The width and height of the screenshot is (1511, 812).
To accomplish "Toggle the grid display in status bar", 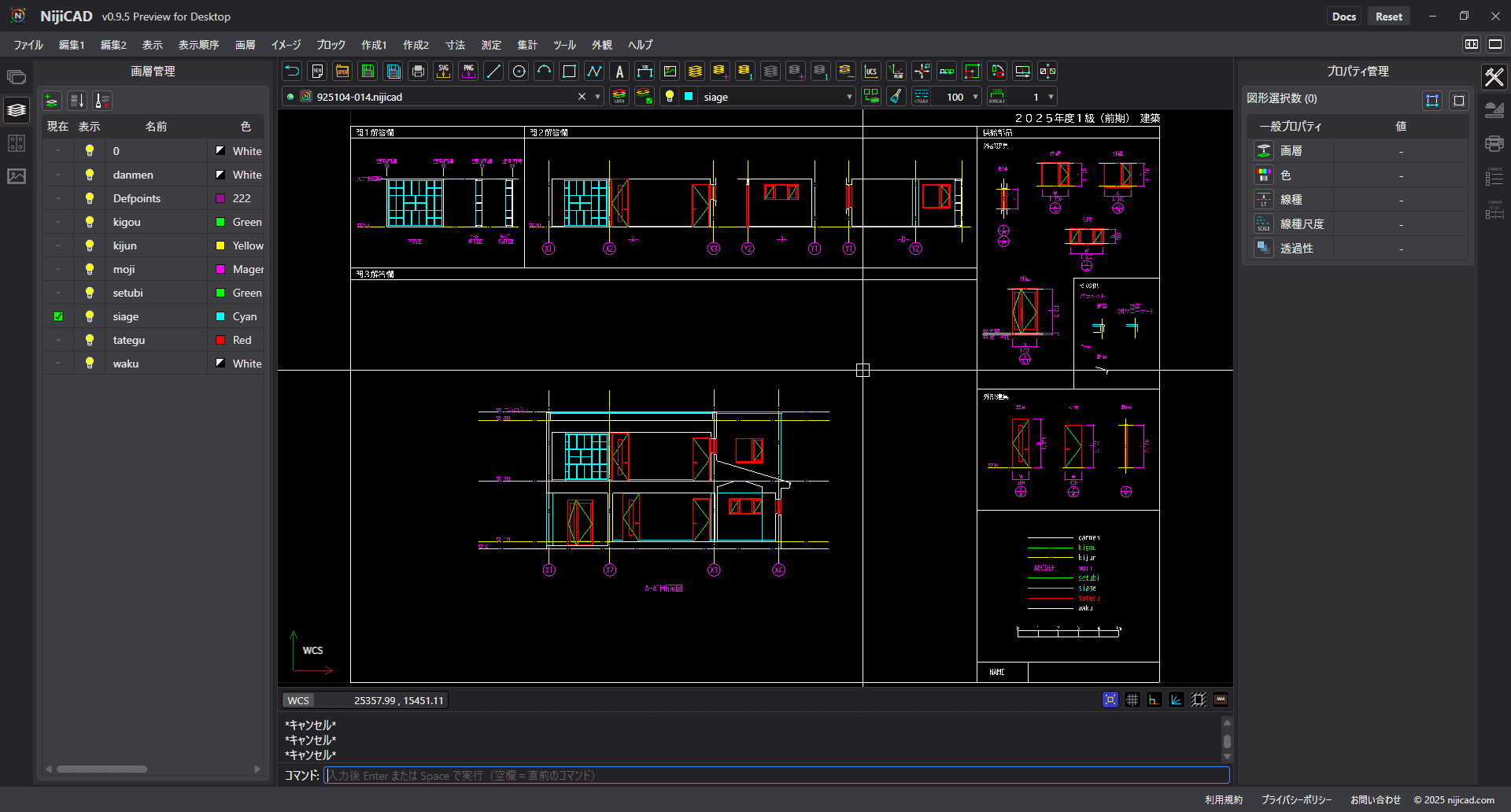I will pos(1132,699).
